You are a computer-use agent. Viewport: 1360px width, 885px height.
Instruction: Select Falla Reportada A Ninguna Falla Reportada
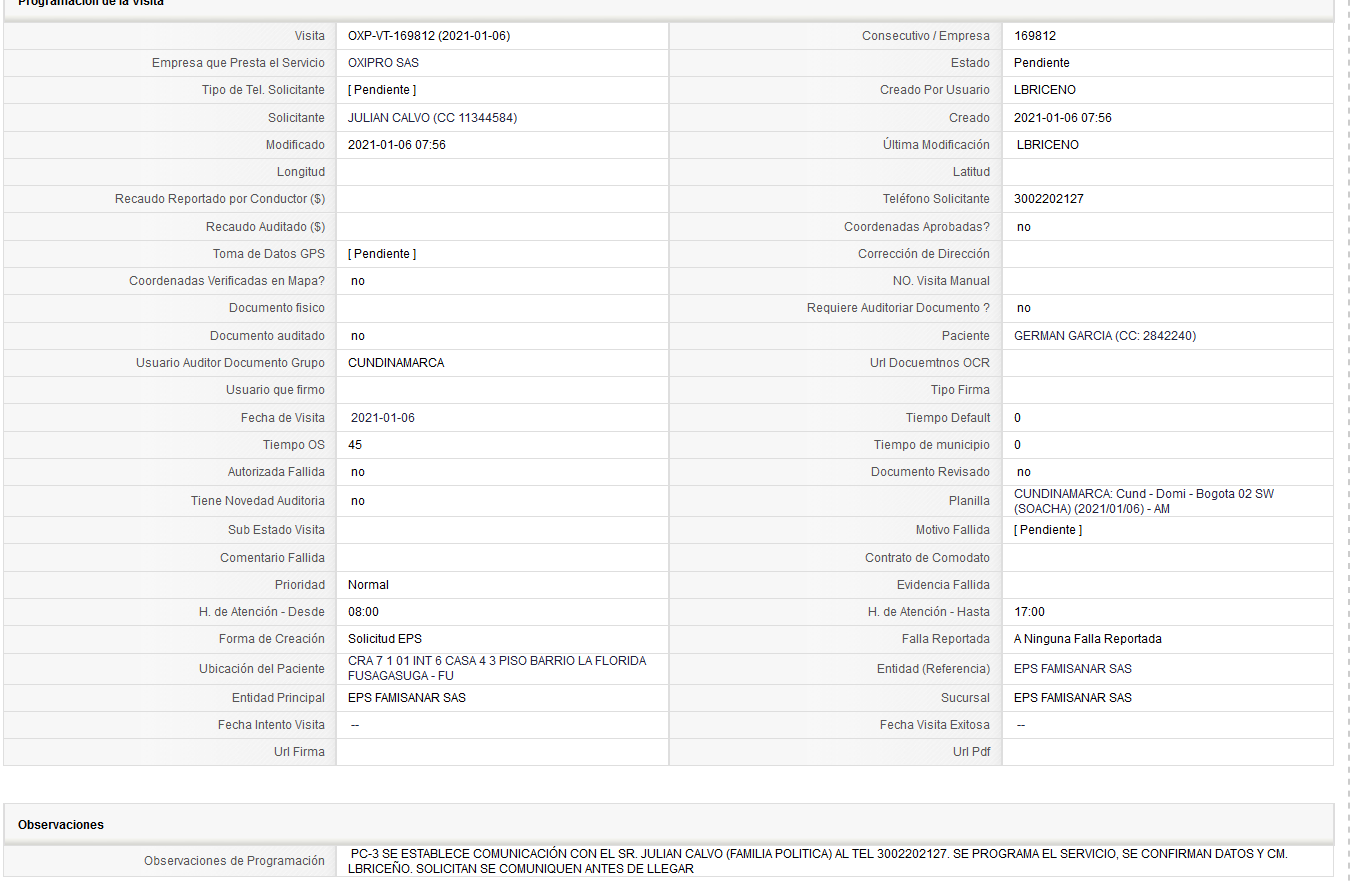(x=1088, y=639)
